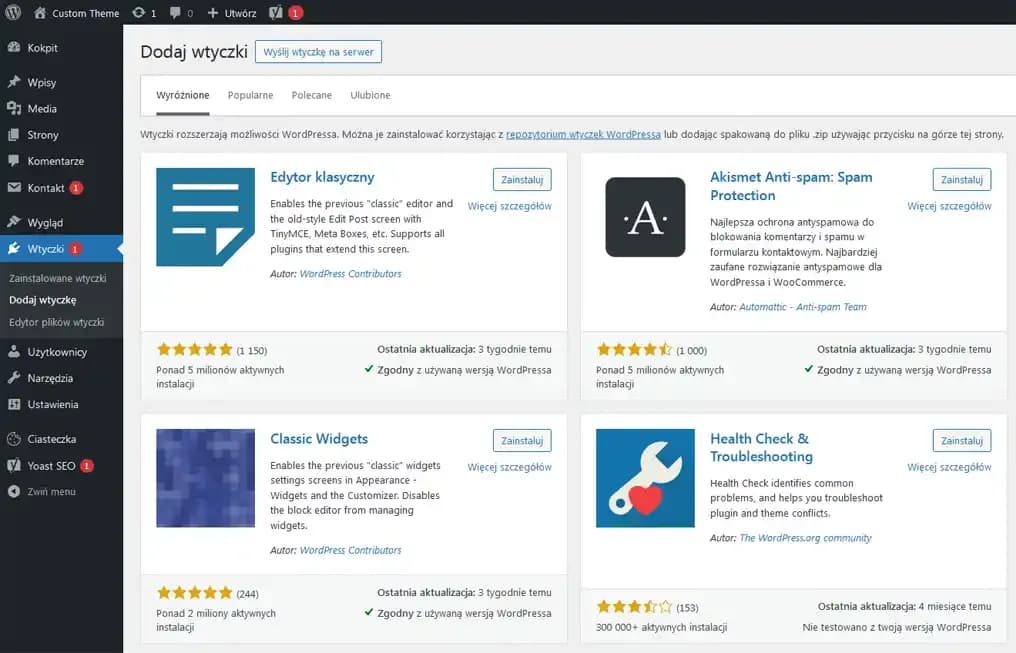
Task: Switch to the Popularne tab
Action: click(x=250, y=95)
